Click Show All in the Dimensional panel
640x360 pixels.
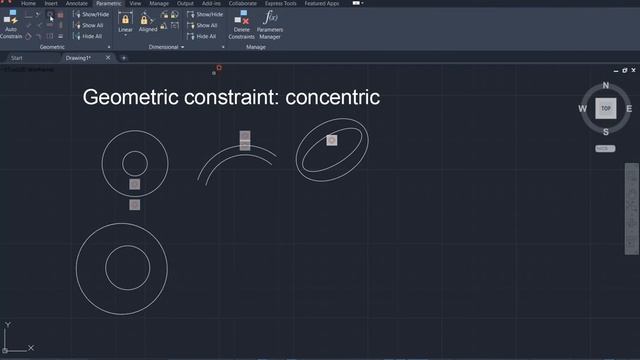point(202,25)
